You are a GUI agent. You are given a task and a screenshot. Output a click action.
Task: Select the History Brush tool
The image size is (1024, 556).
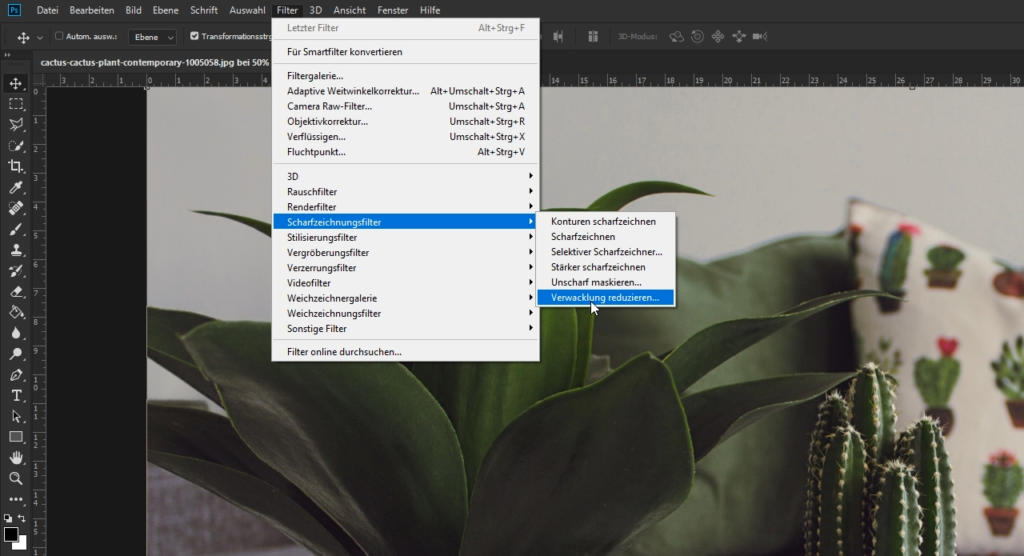coord(16,271)
